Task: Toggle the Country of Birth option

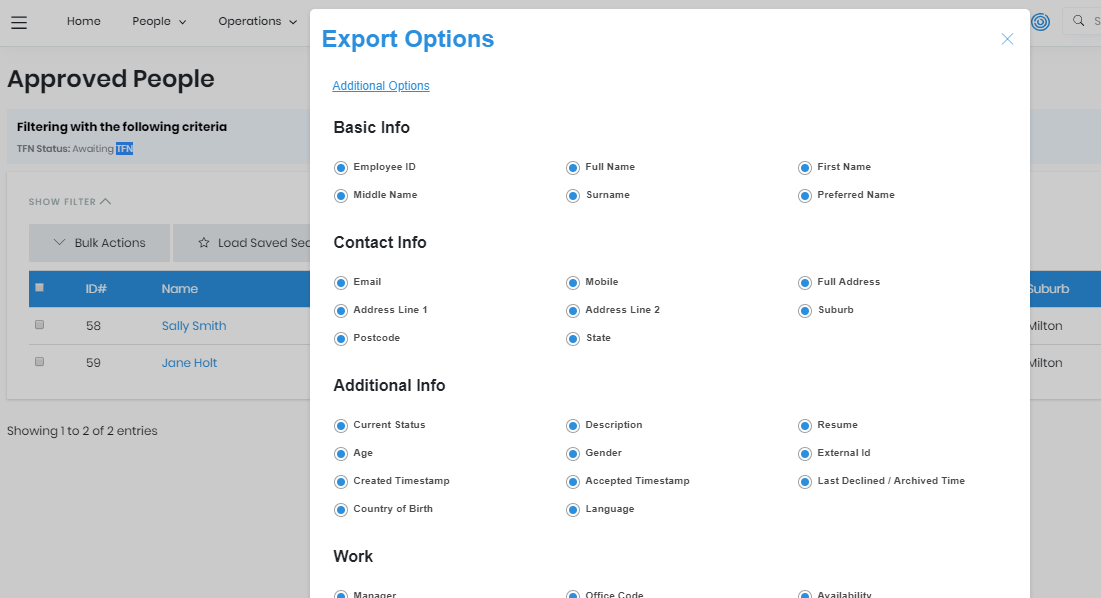Action: coord(341,510)
